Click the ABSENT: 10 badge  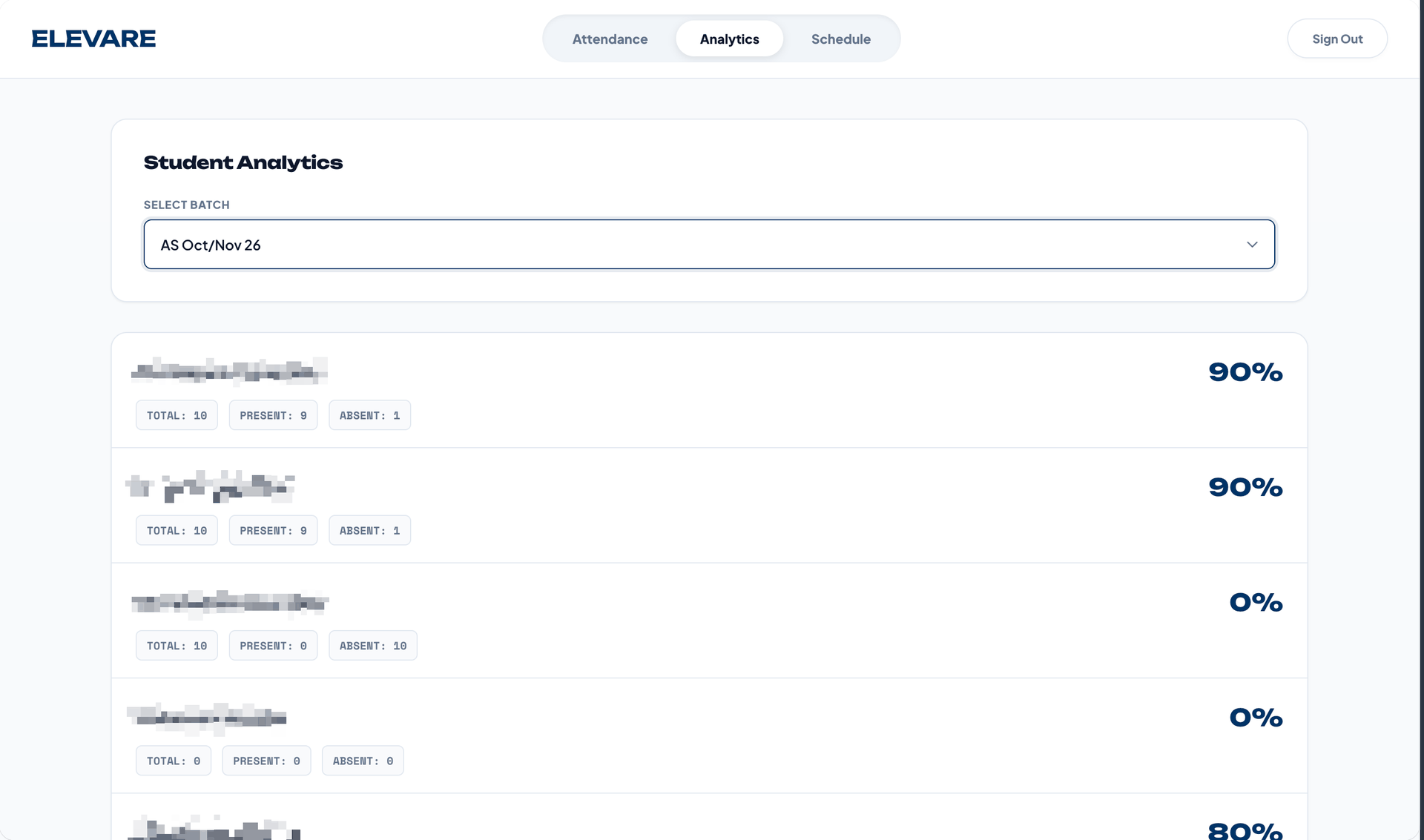point(373,646)
